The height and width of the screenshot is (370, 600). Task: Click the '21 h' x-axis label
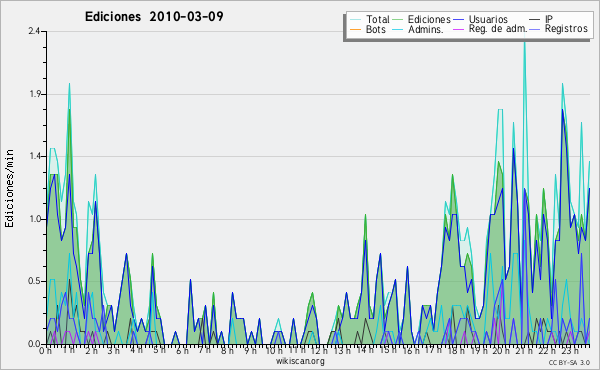[x=523, y=350]
